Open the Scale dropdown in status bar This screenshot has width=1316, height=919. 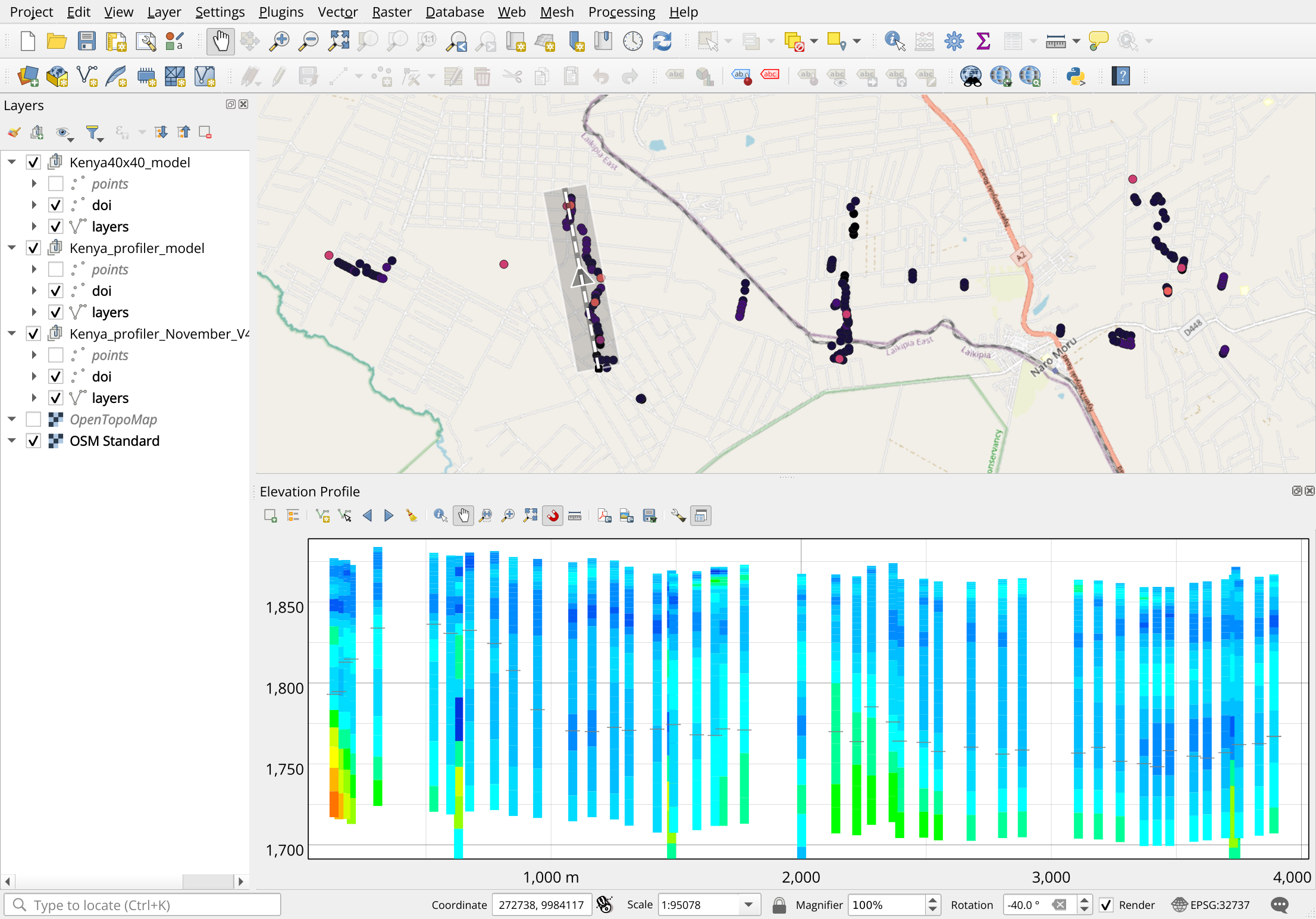pyautogui.click(x=749, y=905)
